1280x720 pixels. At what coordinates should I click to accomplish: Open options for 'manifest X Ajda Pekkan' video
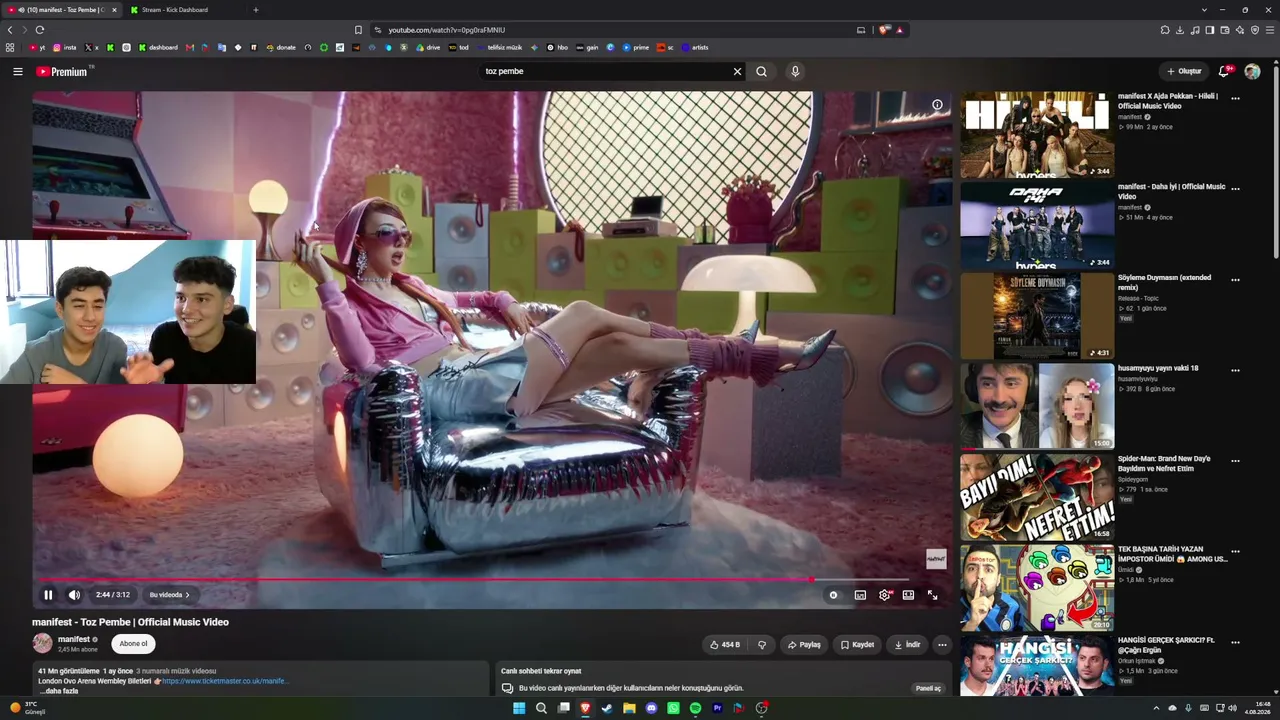pos(1235,99)
